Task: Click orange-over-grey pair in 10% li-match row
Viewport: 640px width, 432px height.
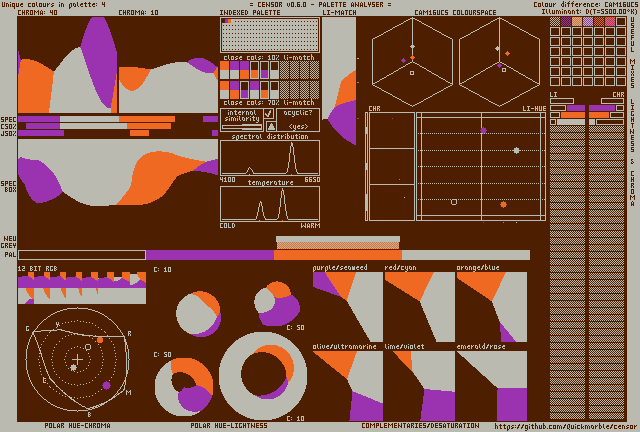Action: 224,70
